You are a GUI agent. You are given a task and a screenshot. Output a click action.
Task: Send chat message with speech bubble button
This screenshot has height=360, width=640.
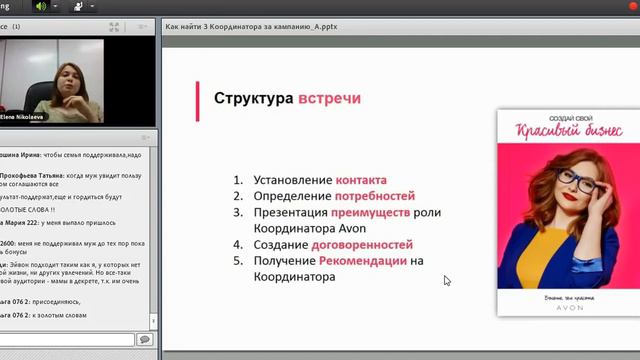coord(144,339)
